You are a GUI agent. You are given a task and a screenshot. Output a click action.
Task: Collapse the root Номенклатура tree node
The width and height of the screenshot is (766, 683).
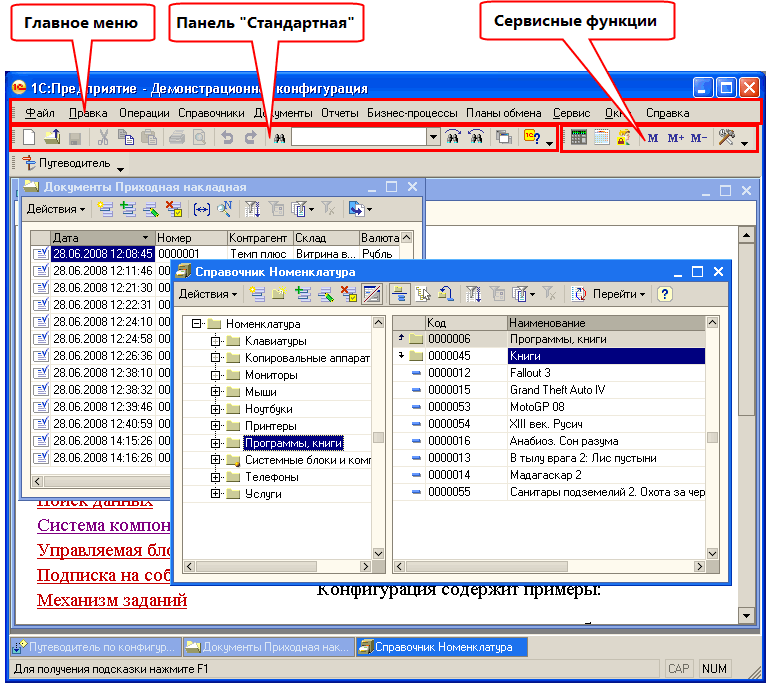[196, 324]
